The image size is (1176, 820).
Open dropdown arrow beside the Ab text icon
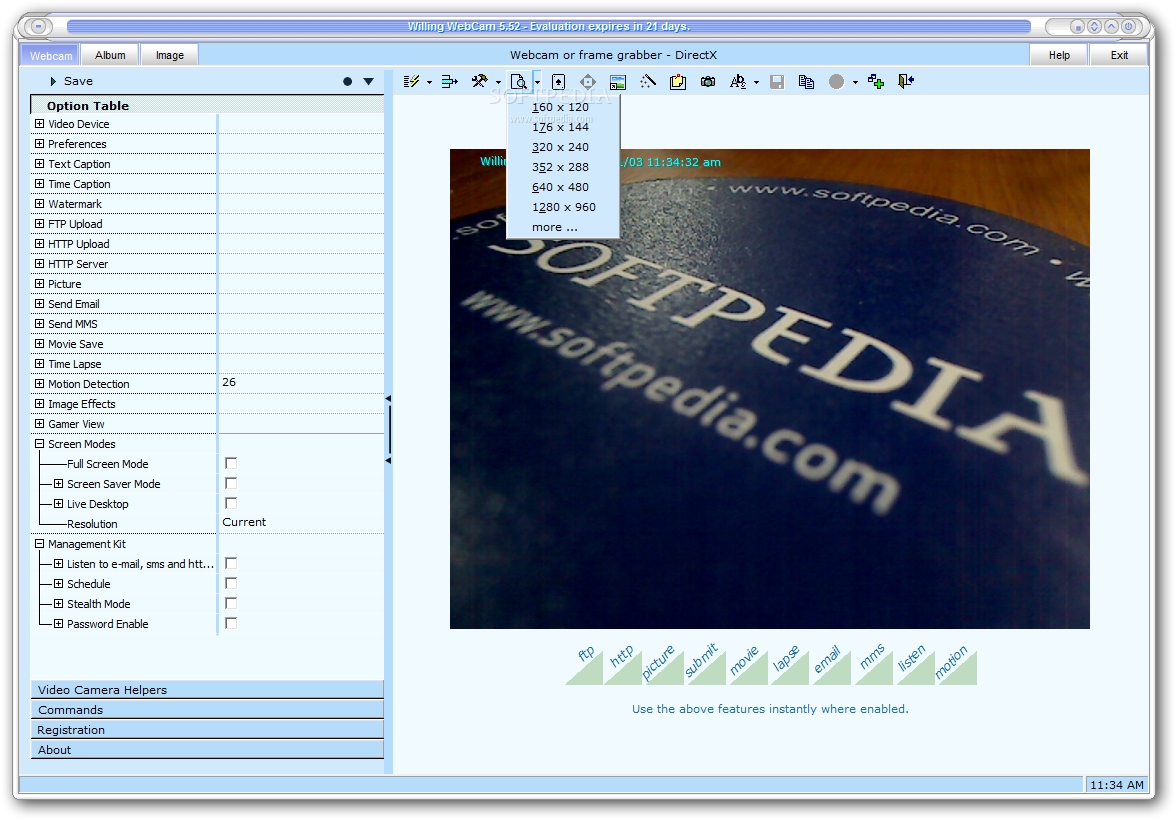coord(756,83)
